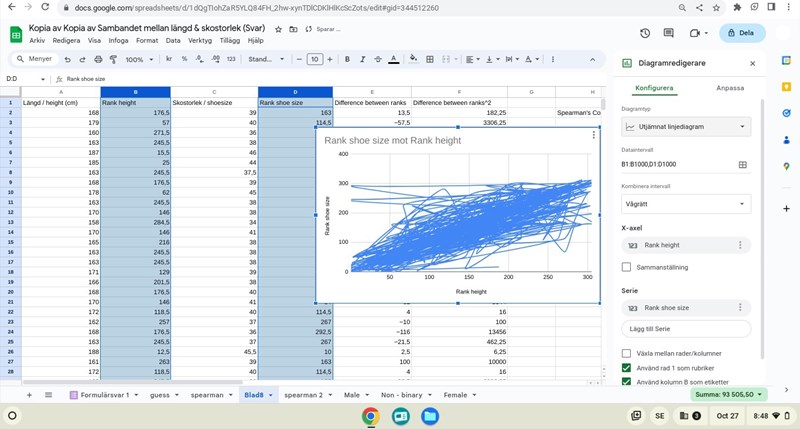Viewport: 800px width, 429px height.
Task: Check Växla mellan rader/kolumner
Action: pyautogui.click(x=627, y=353)
